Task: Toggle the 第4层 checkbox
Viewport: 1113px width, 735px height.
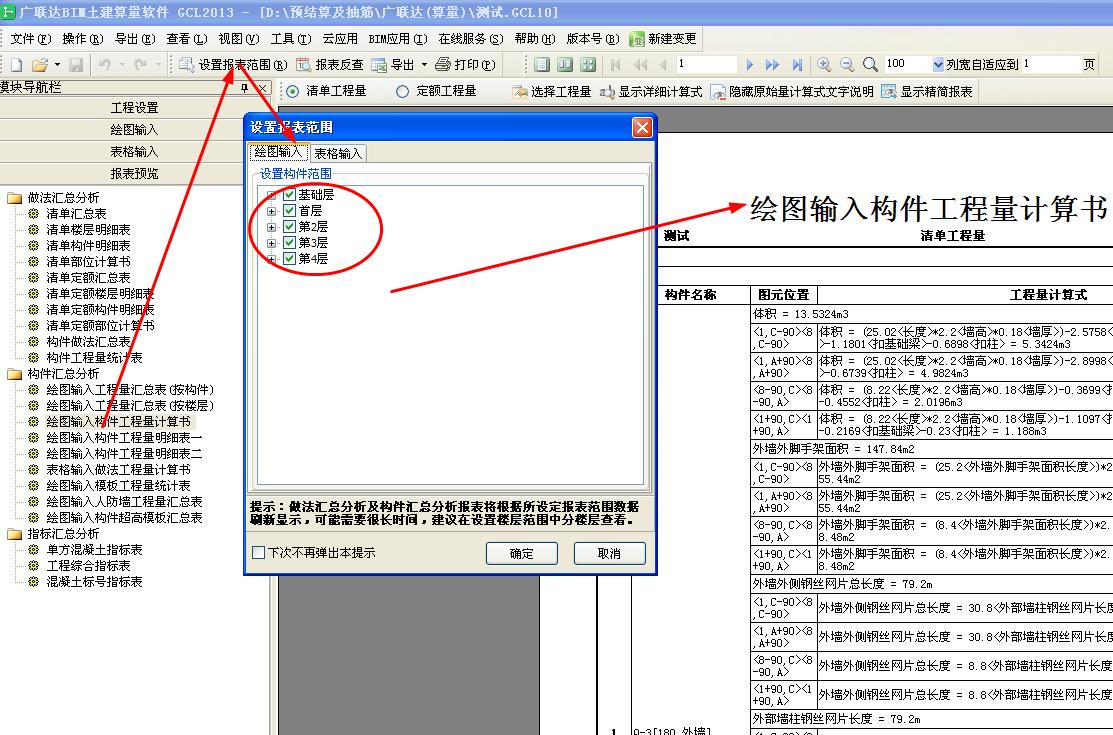Action: (289, 258)
